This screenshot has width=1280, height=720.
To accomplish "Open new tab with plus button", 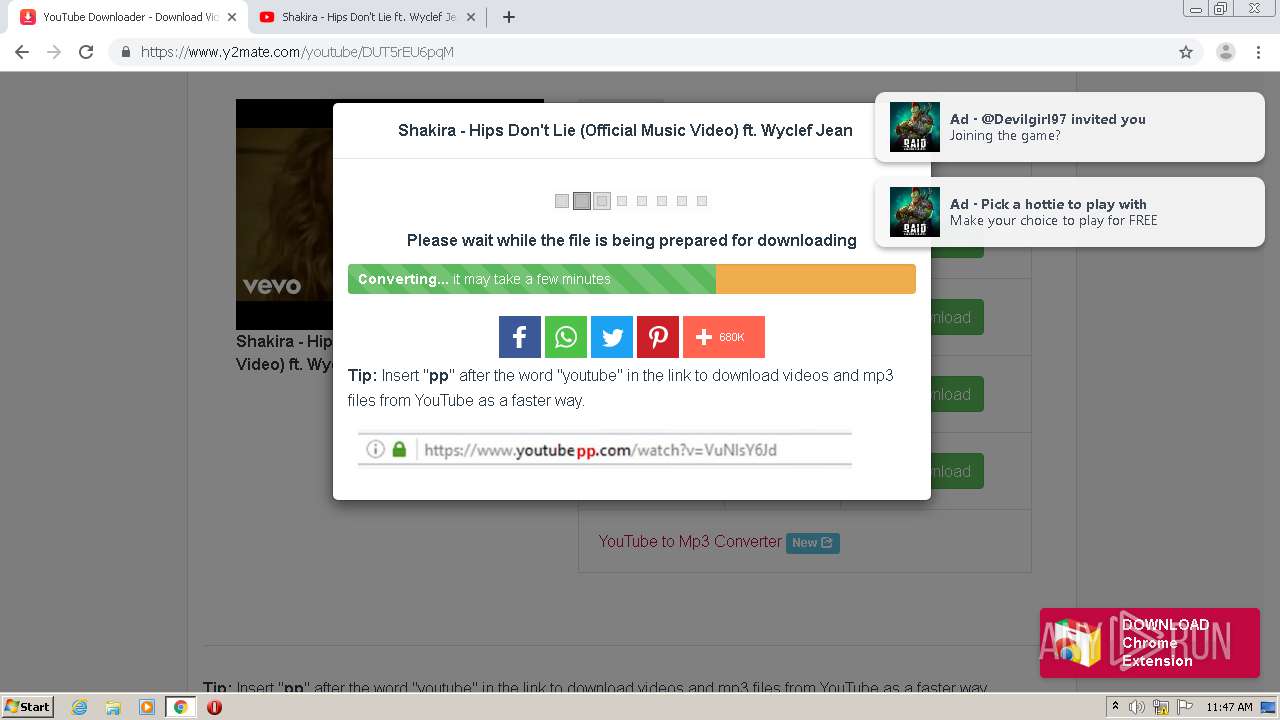I will 508,17.
